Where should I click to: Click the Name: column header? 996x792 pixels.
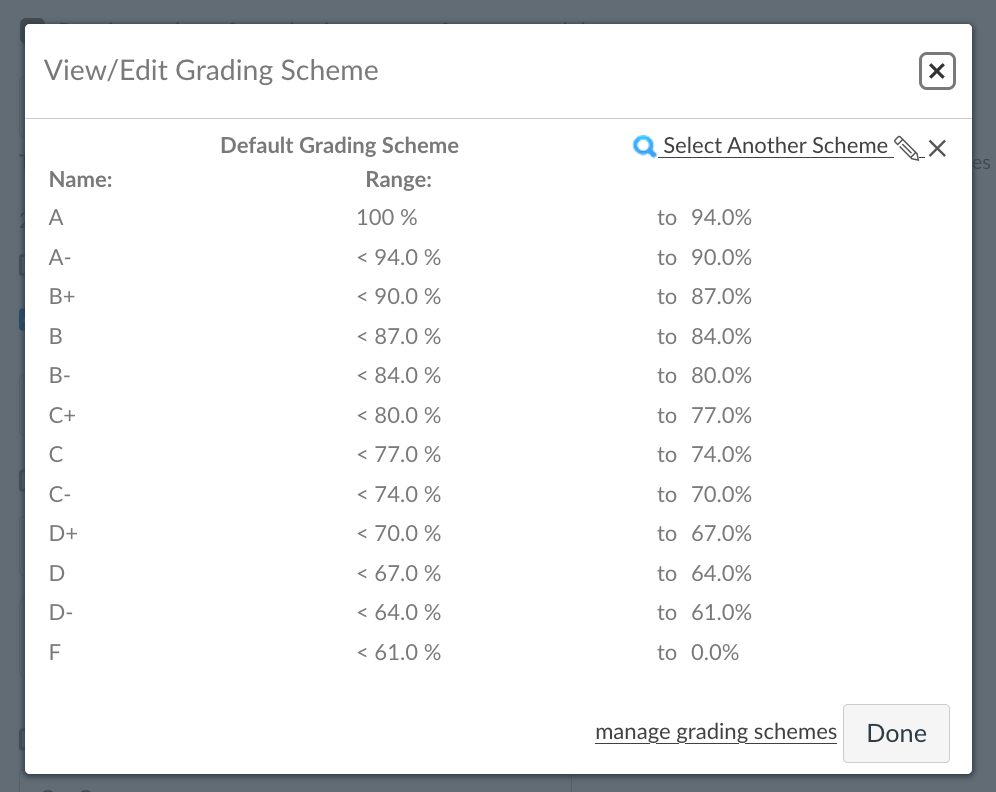tap(80, 181)
